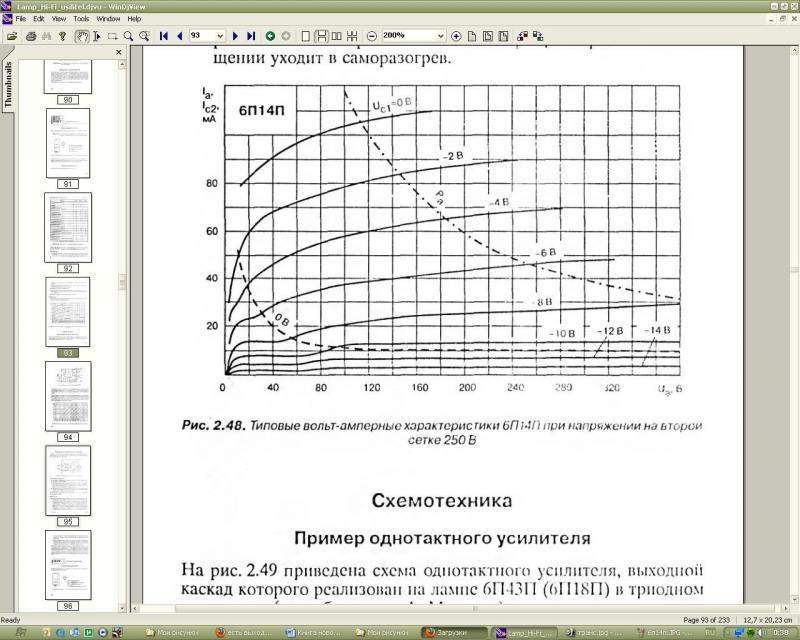Toggle continuous page layout mode
This screenshot has width=800, height=640.
coord(322,36)
